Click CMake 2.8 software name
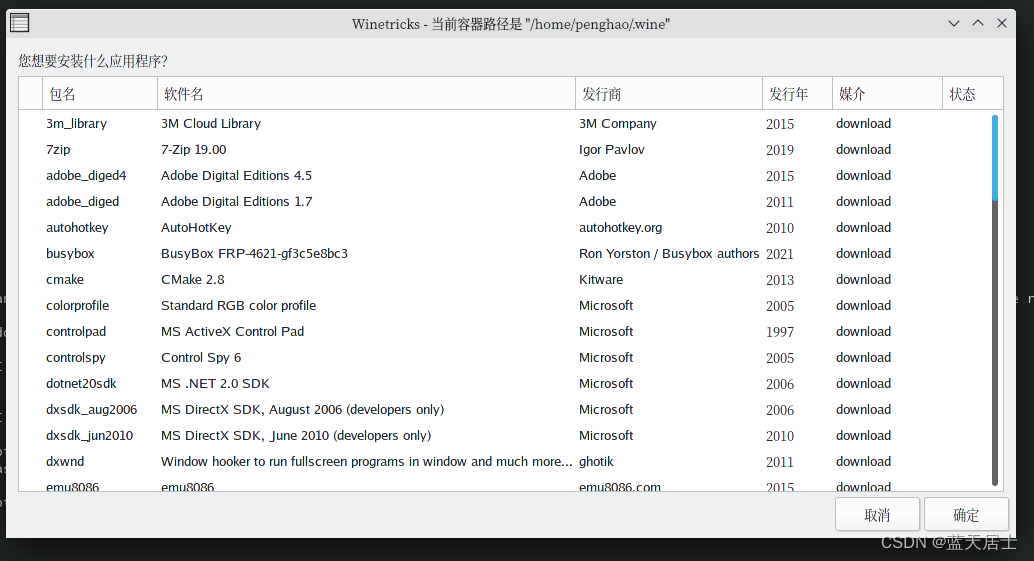The height and width of the screenshot is (561, 1034). point(193,280)
